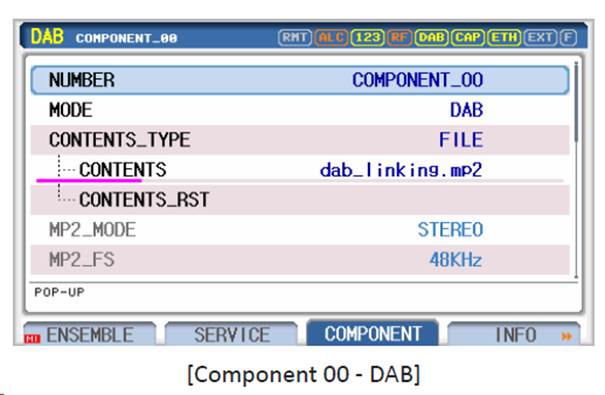This screenshot has height=395, width=605.
Task: Click the vertical scrollbar of parameter list
Action: pyautogui.click(x=576, y=170)
